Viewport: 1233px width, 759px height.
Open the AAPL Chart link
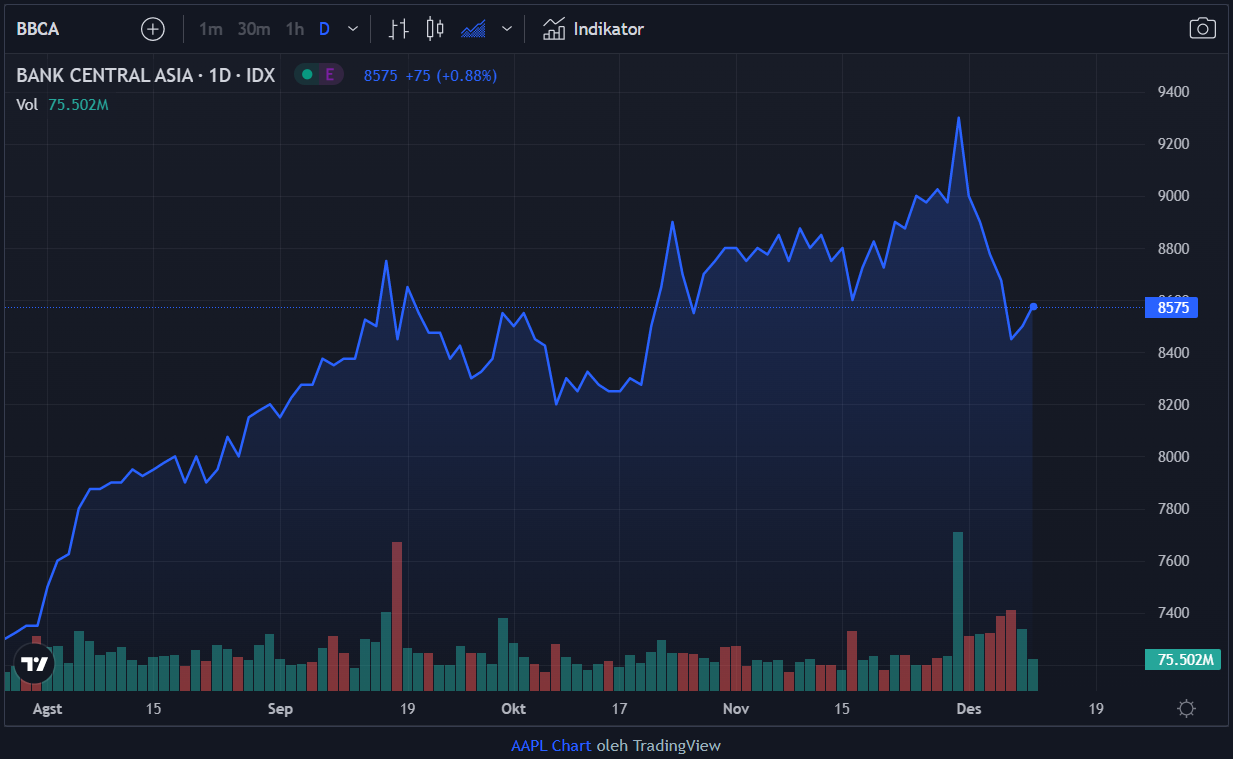pyautogui.click(x=551, y=745)
